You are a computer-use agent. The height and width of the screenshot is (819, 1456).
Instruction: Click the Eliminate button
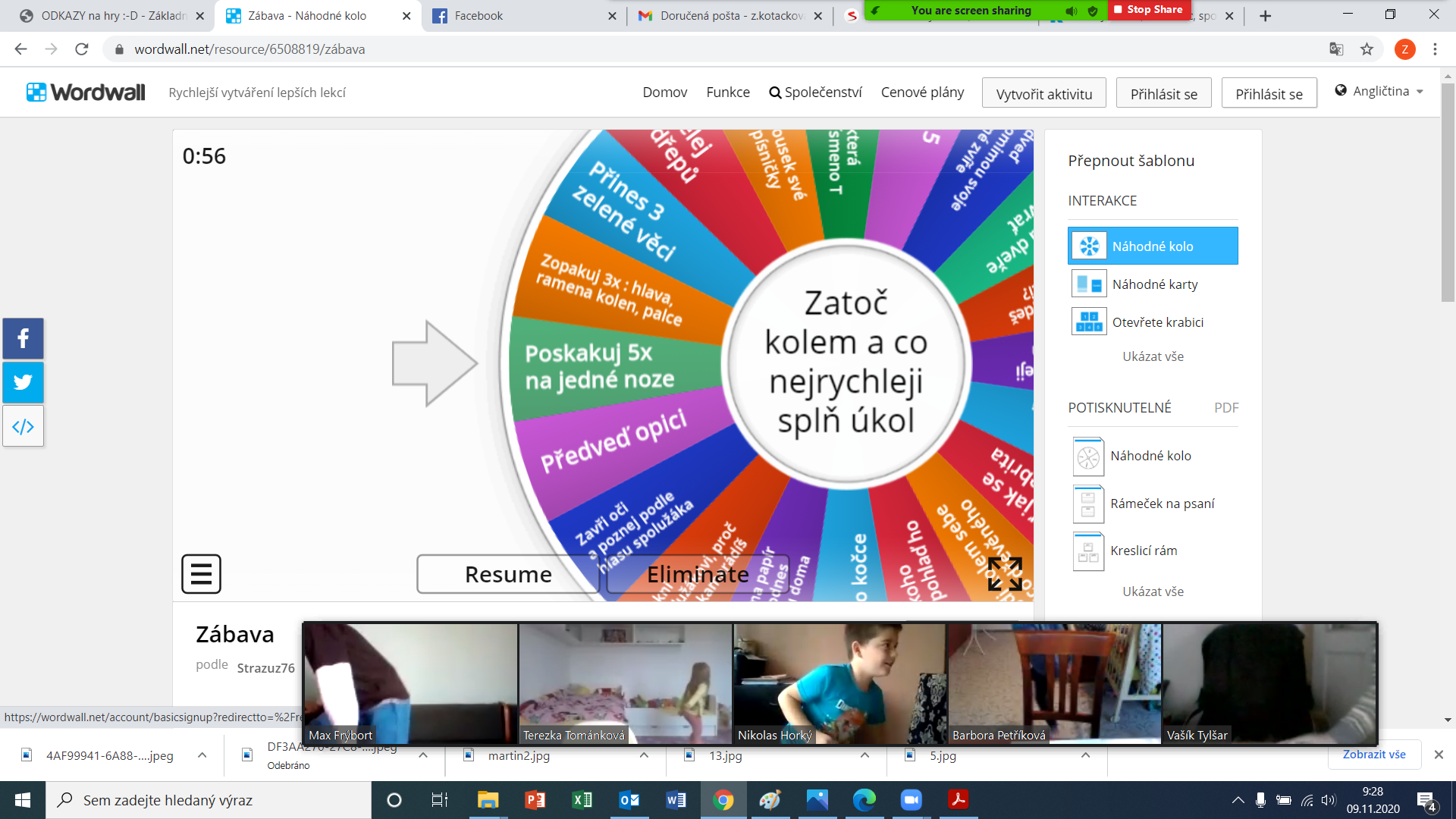697,574
